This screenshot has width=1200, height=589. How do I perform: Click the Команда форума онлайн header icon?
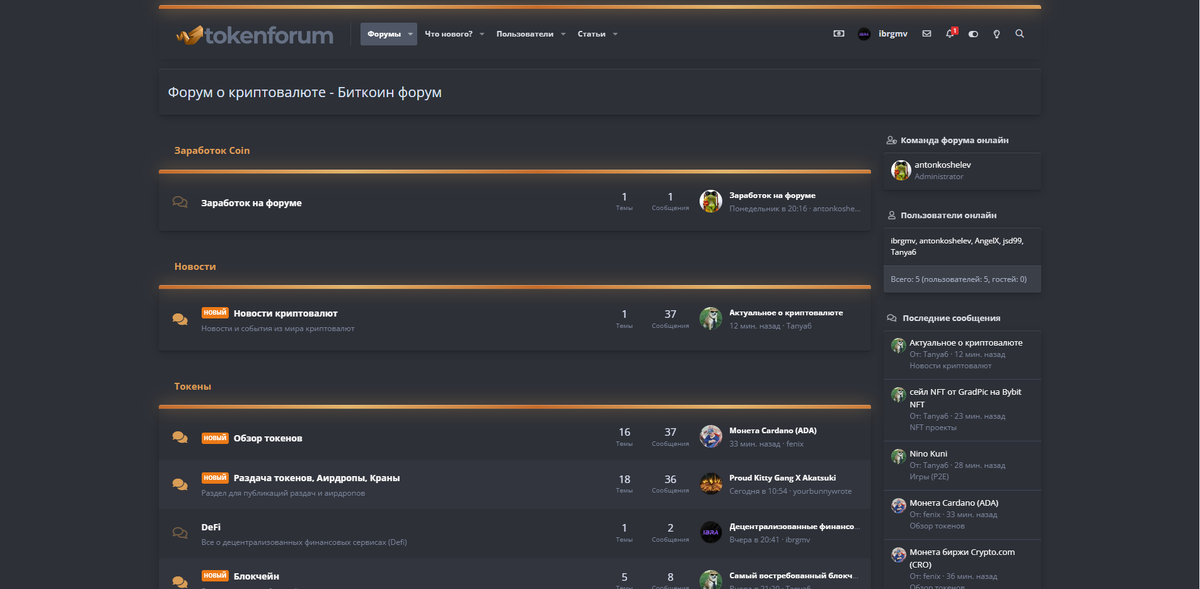[891, 140]
